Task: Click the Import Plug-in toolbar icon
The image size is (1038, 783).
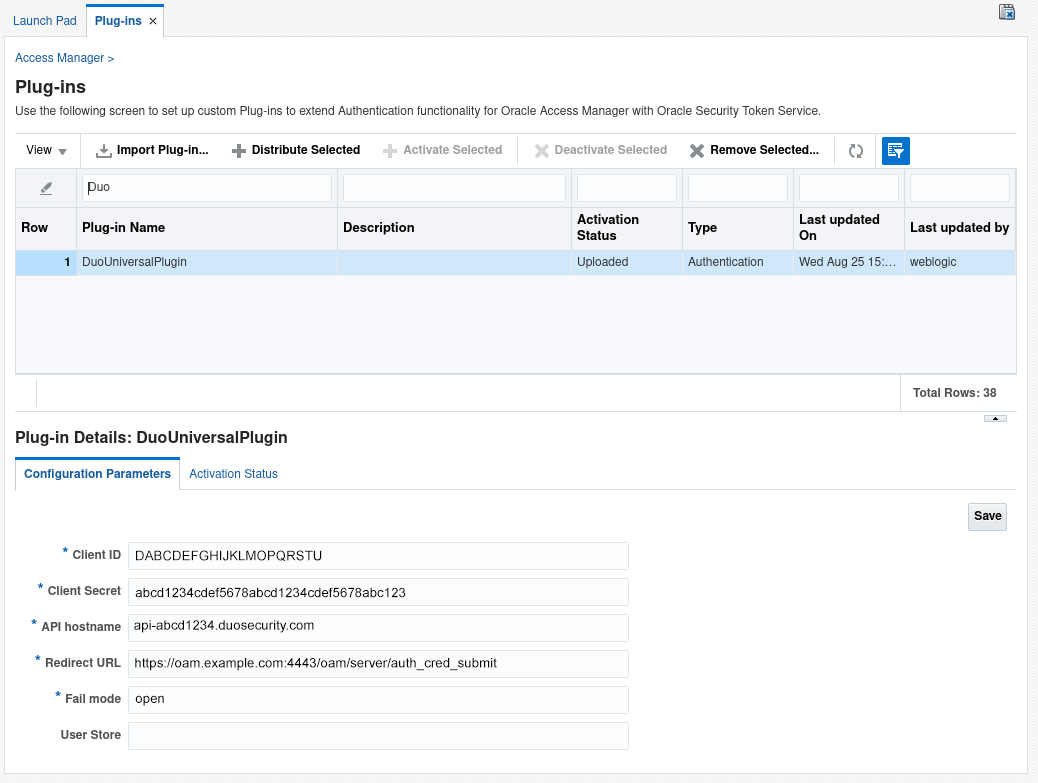Action: click(103, 150)
